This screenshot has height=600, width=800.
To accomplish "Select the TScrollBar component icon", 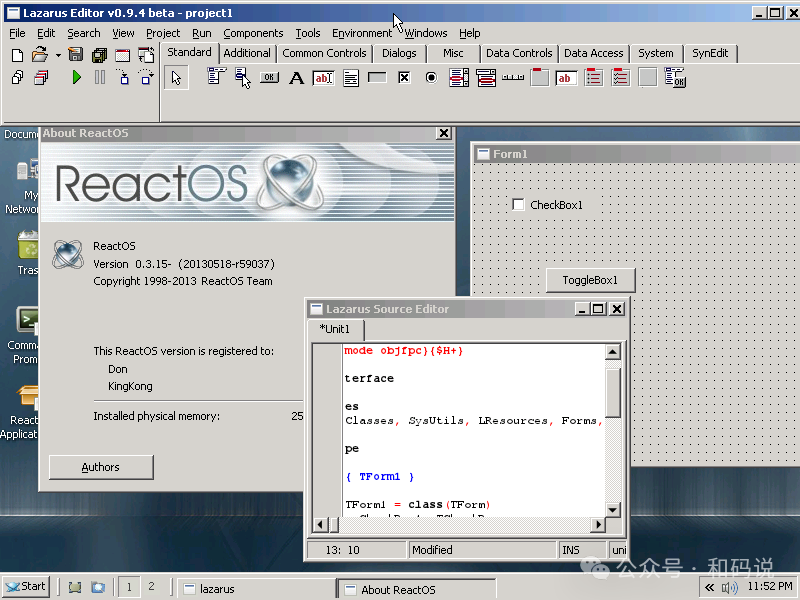I will click(x=513, y=78).
